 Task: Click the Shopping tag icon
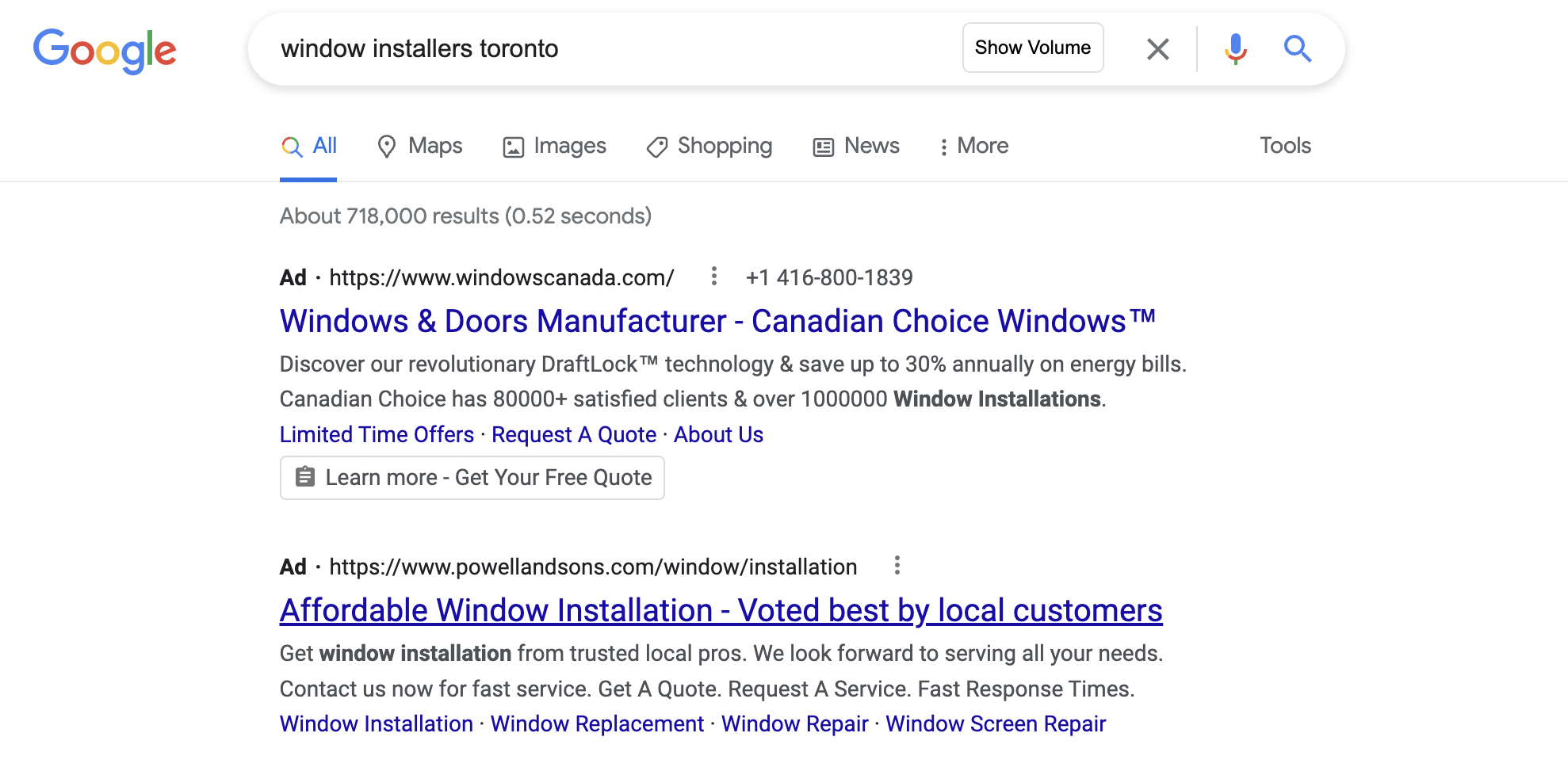pyautogui.click(x=656, y=146)
